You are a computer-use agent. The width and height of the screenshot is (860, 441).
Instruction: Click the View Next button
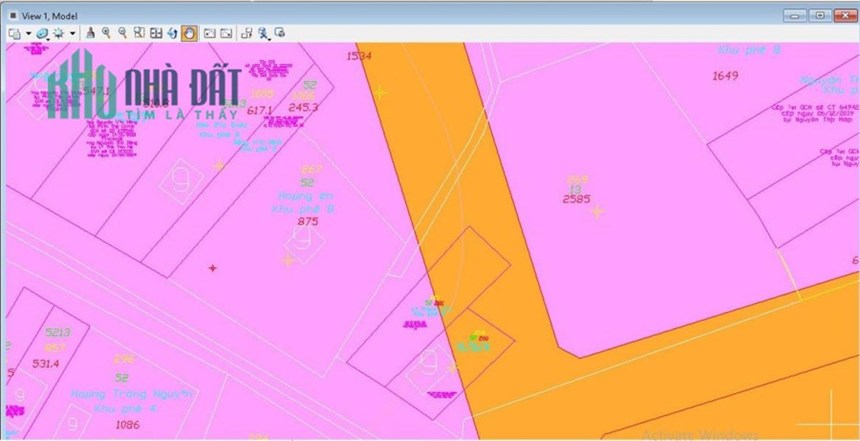[226, 33]
